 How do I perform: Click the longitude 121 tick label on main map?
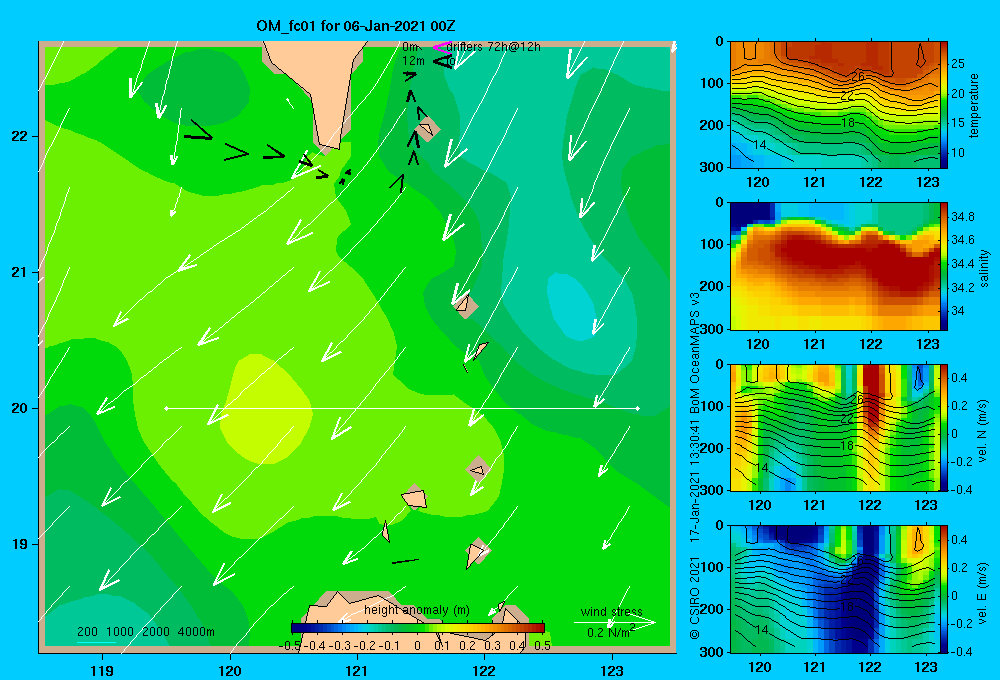point(357,670)
